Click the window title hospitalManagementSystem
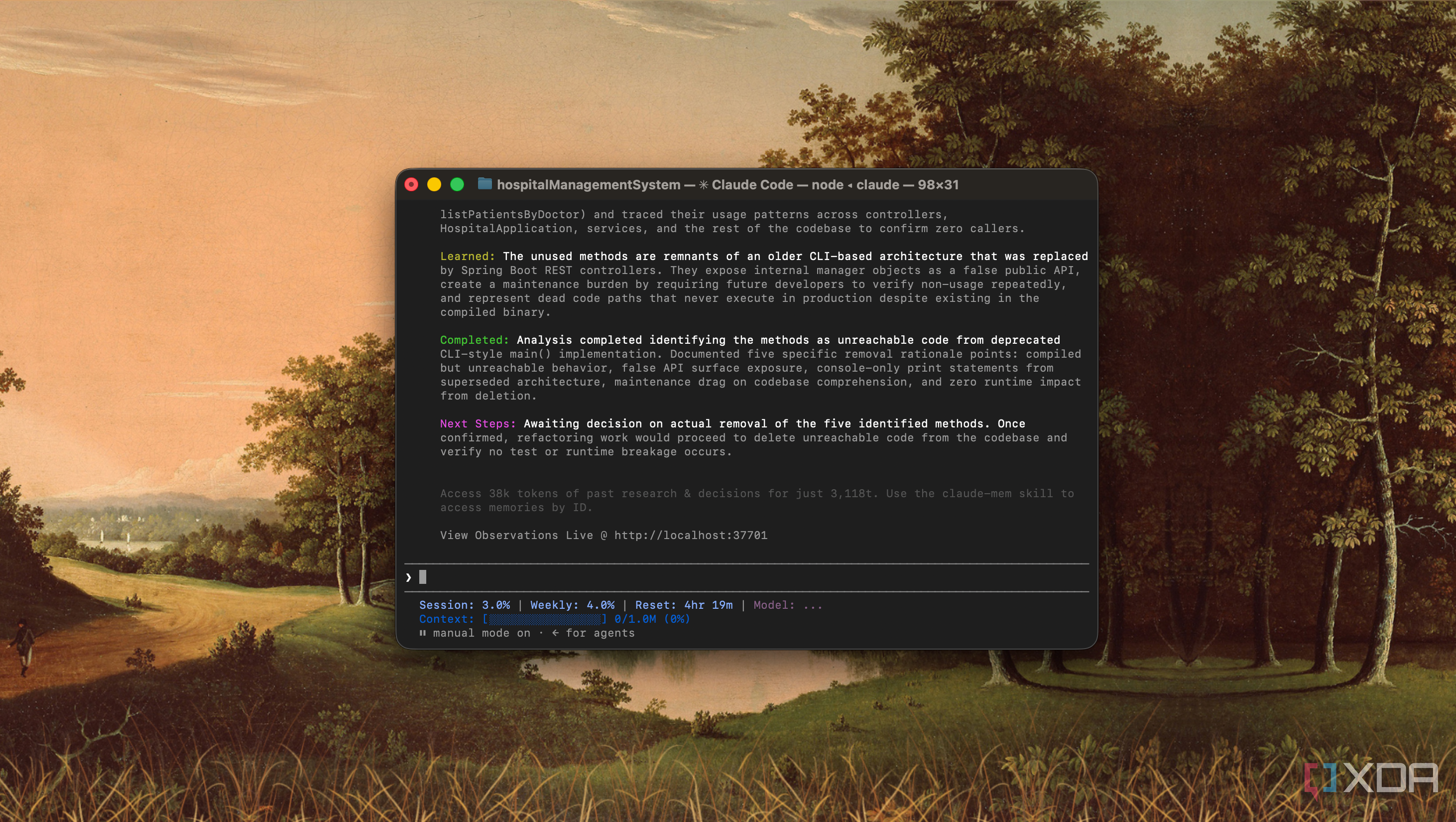Screen dimensions: 1456x822 click(589, 185)
